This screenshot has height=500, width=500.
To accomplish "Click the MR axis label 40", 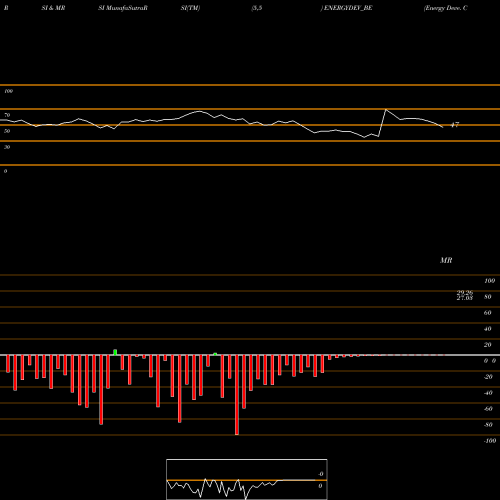I will pos(488,329).
